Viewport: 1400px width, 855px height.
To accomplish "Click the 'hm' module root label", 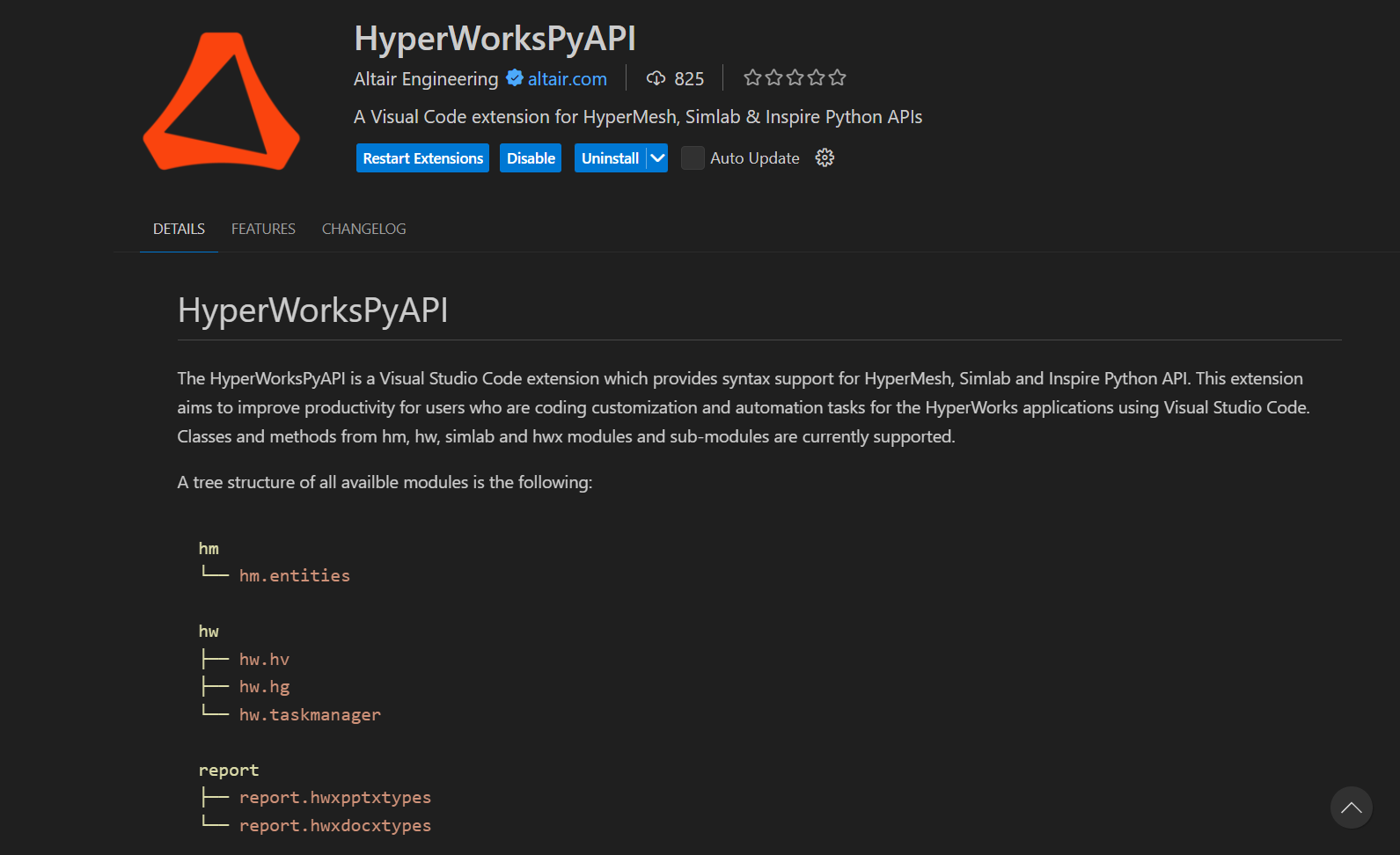I will [x=209, y=549].
